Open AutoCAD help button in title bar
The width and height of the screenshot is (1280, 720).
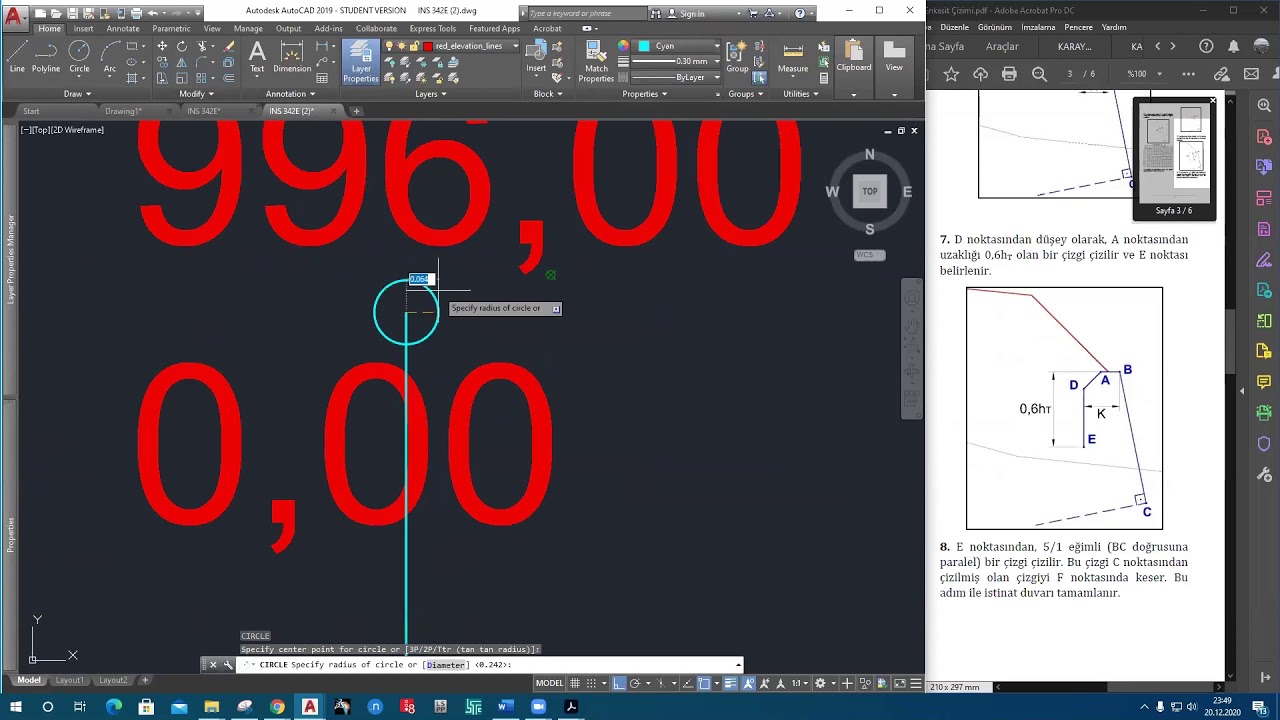click(x=800, y=13)
